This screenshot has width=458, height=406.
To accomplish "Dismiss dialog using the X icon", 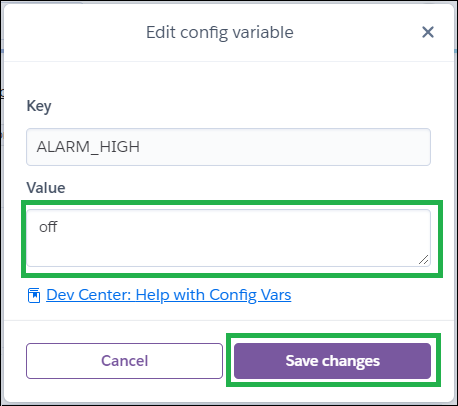I will (428, 32).
